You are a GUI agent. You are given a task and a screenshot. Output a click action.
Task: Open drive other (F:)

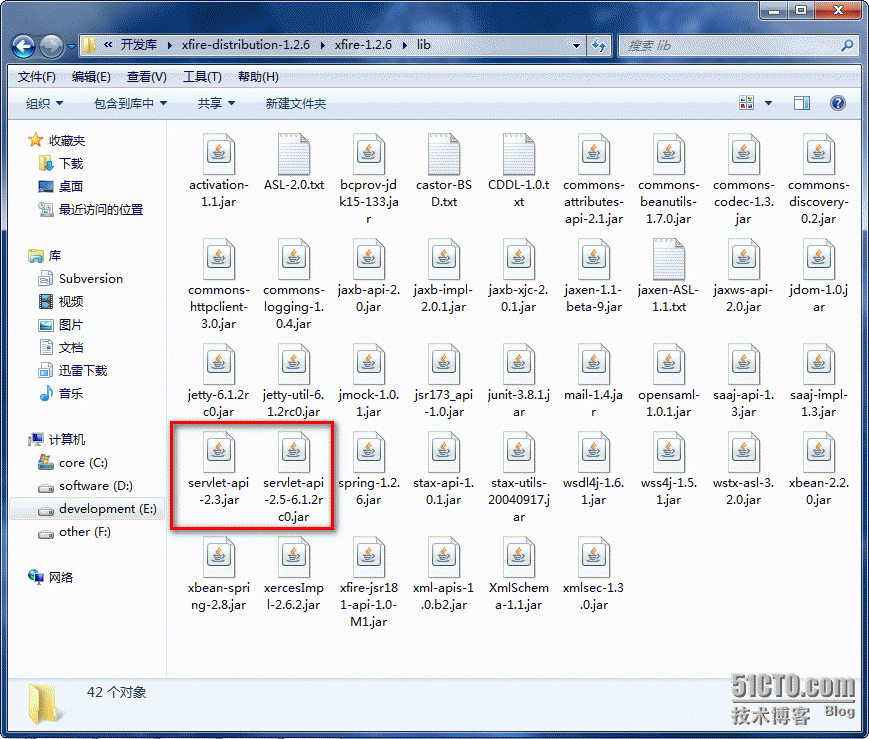click(74, 532)
